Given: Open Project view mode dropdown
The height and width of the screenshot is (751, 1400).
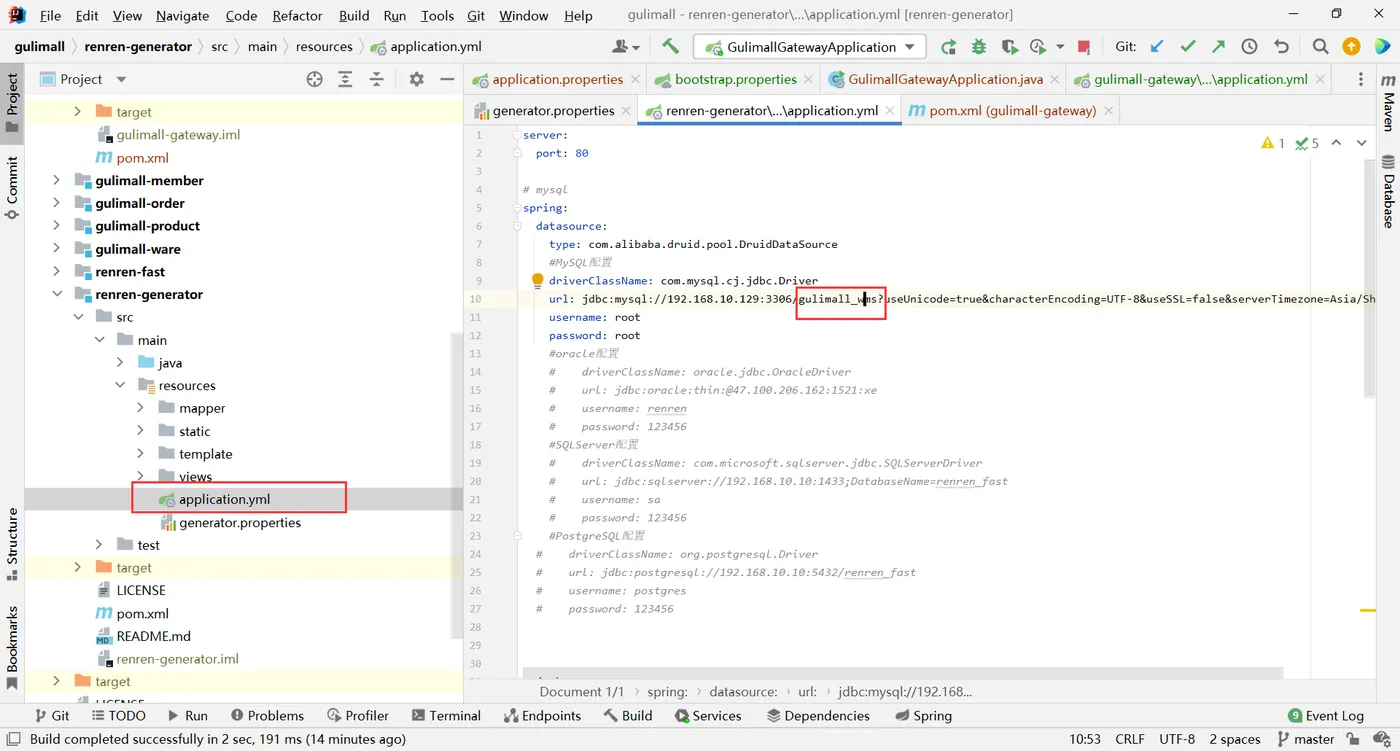Looking at the screenshot, I should pyautogui.click(x=121, y=79).
